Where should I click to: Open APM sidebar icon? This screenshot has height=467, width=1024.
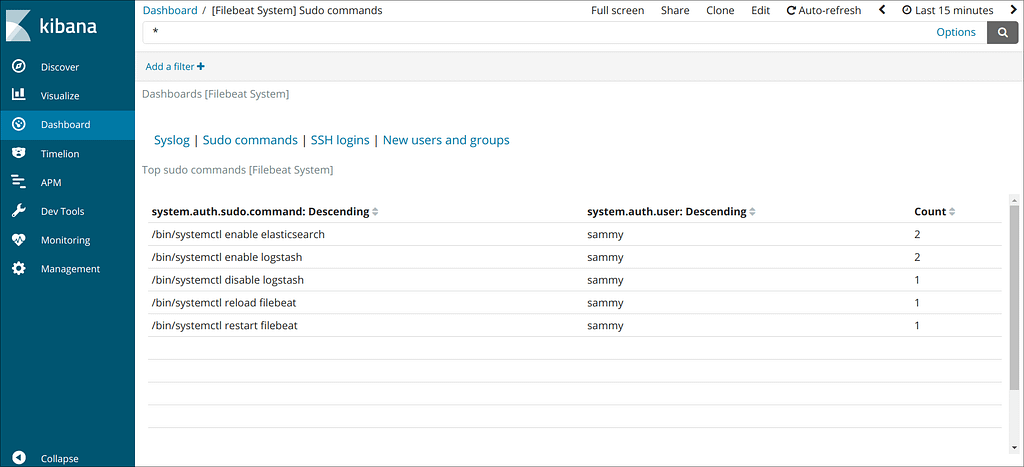point(19,182)
